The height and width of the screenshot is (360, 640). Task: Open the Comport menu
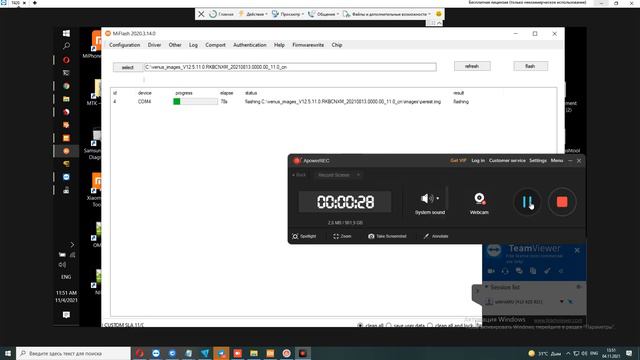click(215, 45)
